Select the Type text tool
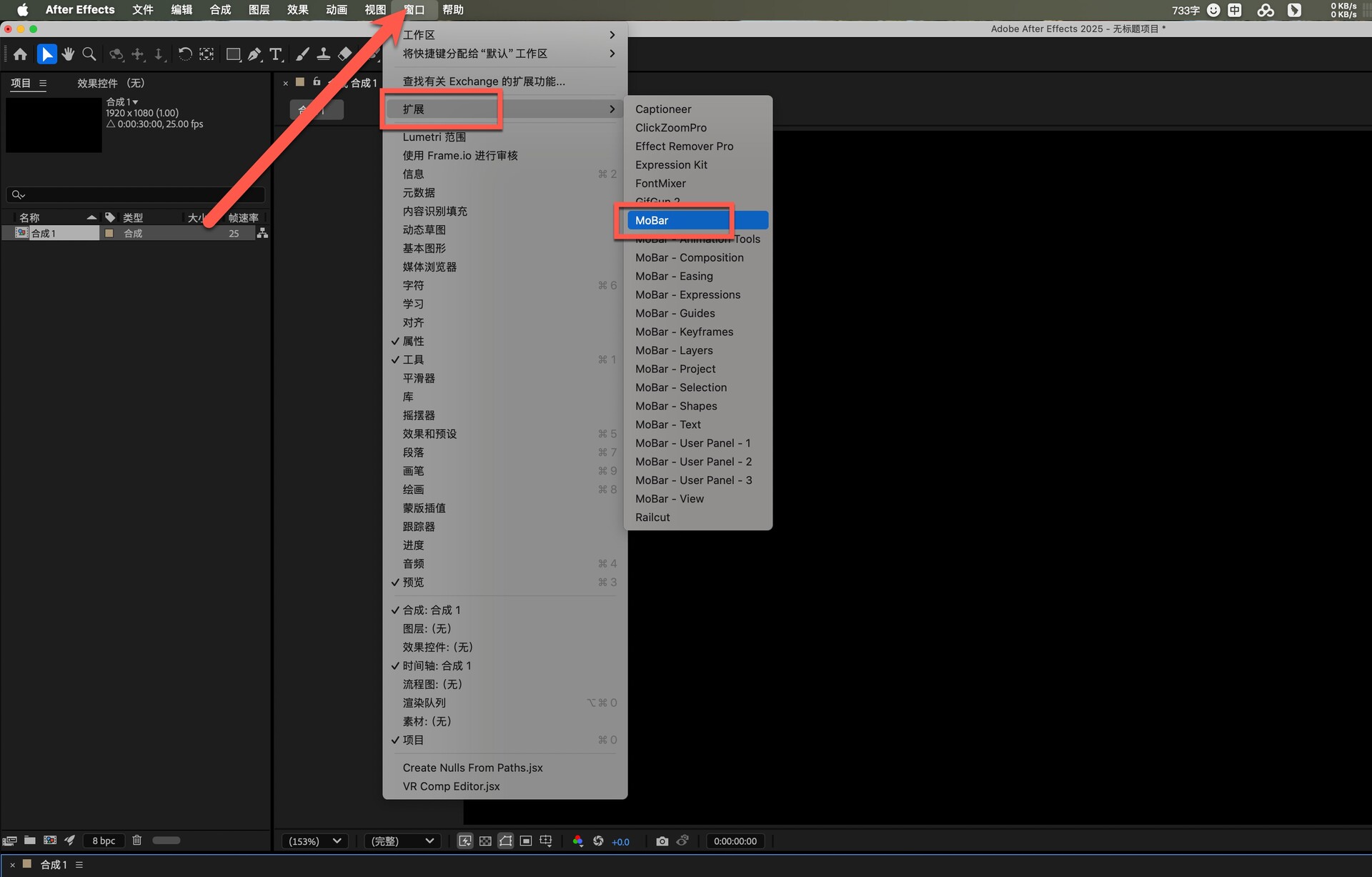 (275, 54)
